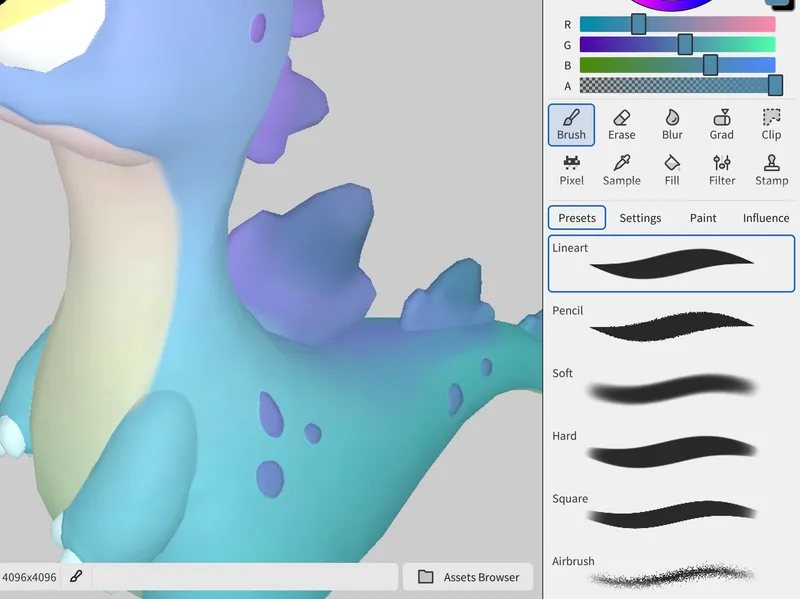
Task: Click the Brush tool button
Action: (x=571, y=125)
